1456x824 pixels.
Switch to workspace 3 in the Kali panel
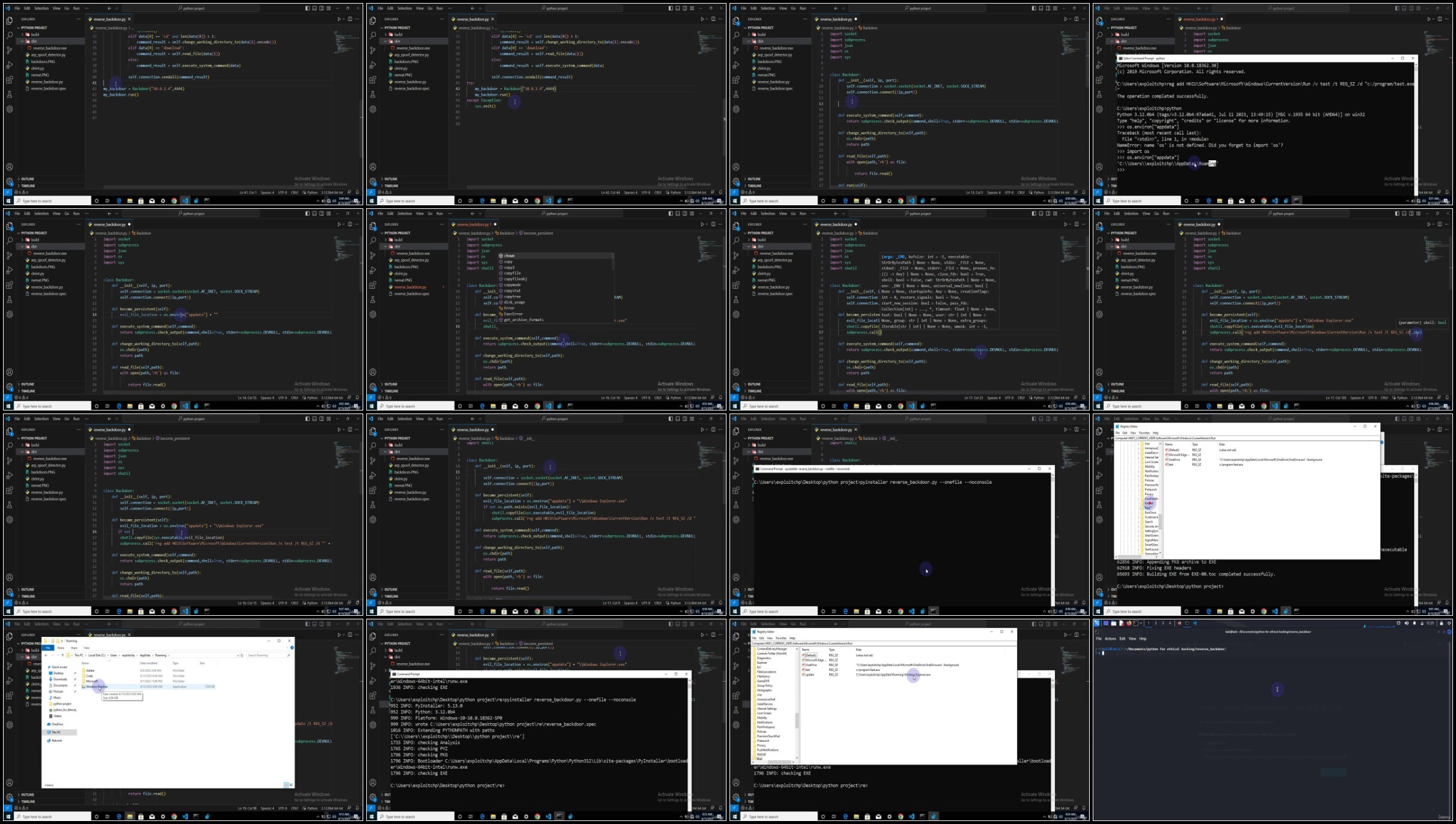1163,623
